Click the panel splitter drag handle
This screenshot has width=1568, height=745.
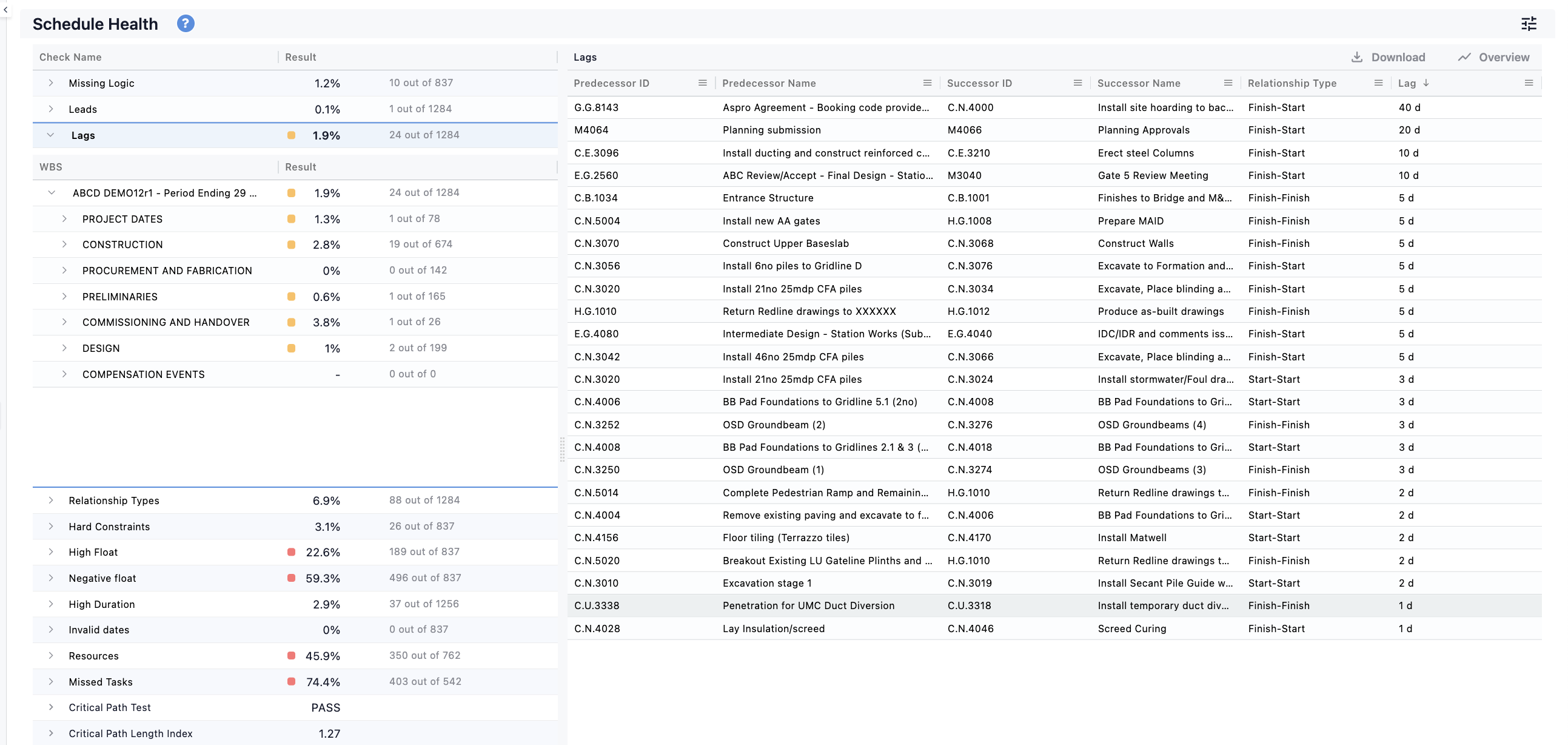tap(563, 450)
